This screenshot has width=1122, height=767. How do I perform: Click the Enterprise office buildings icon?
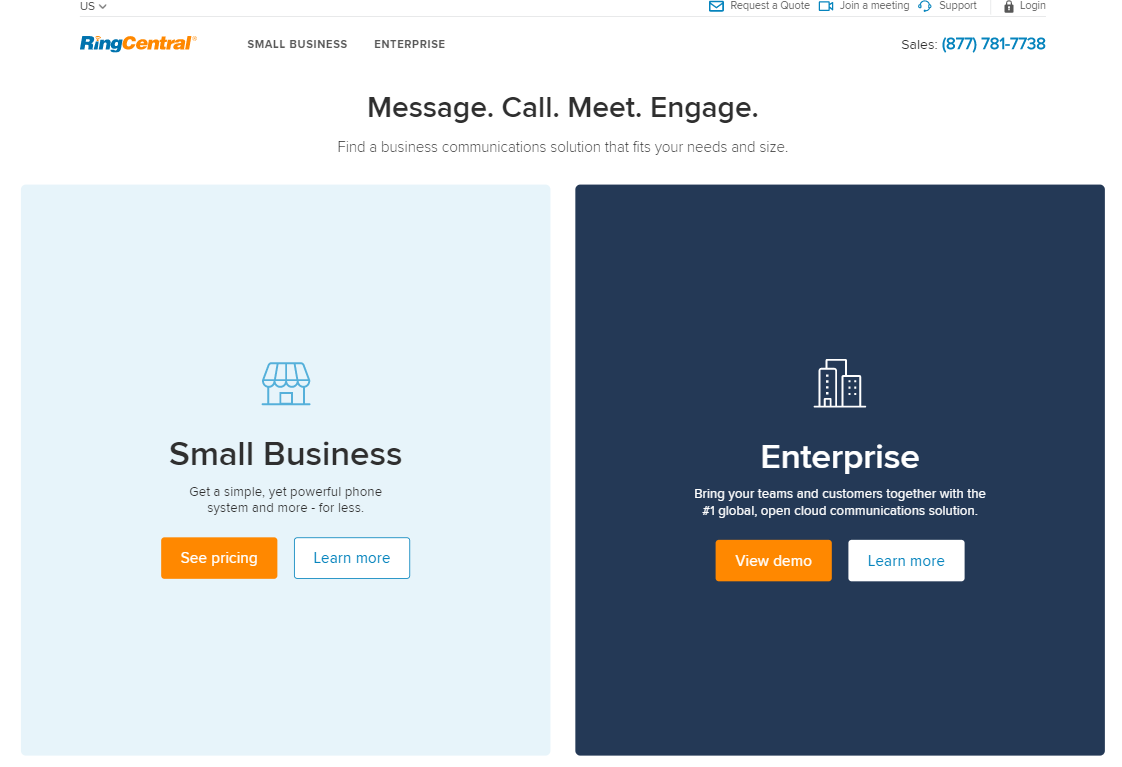point(839,383)
